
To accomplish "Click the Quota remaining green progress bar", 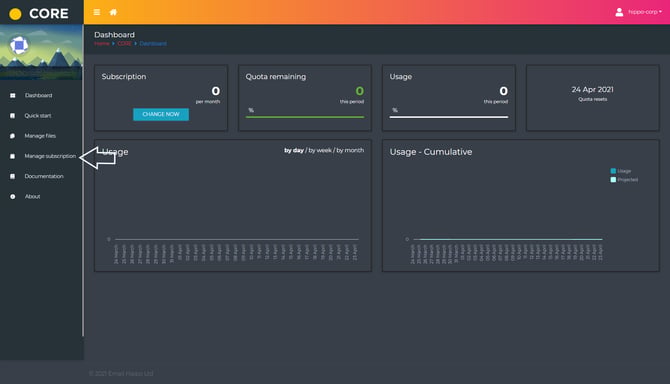I will tap(305, 117).
